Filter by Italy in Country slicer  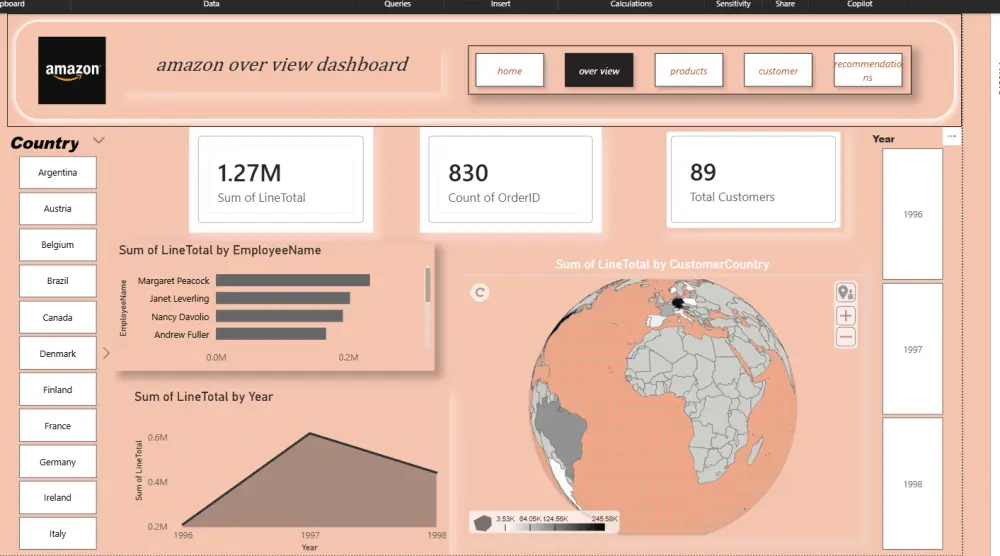coord(57,534)
